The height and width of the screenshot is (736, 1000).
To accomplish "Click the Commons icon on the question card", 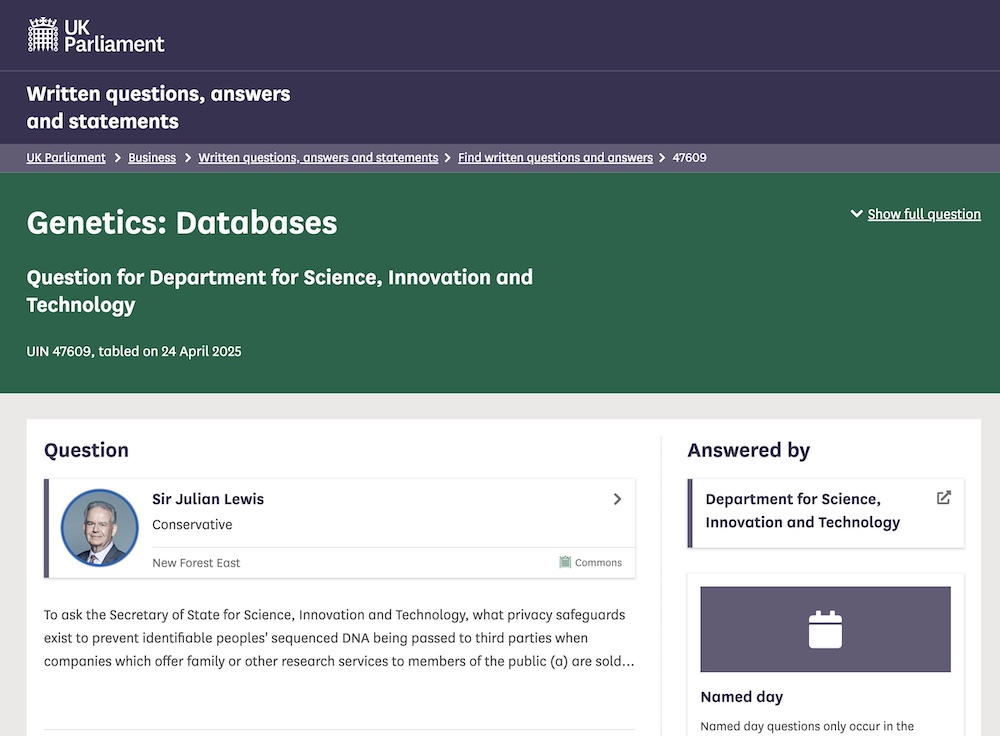I will [566, 563].
